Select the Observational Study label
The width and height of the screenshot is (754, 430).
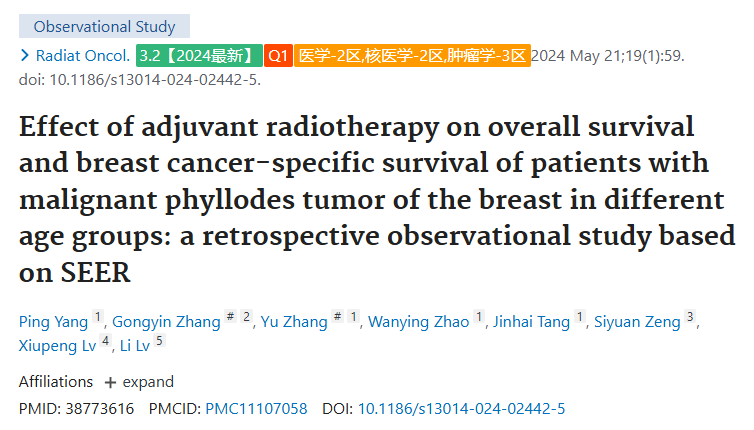click(x=104, y=26)
